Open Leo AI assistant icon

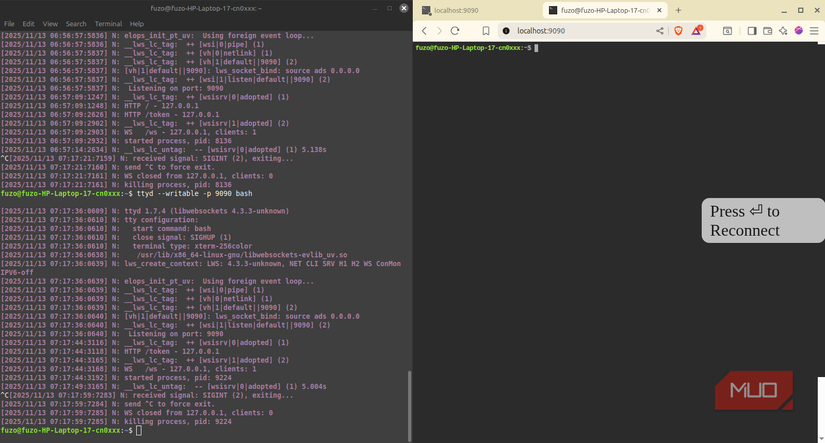(x=783, y=31)
